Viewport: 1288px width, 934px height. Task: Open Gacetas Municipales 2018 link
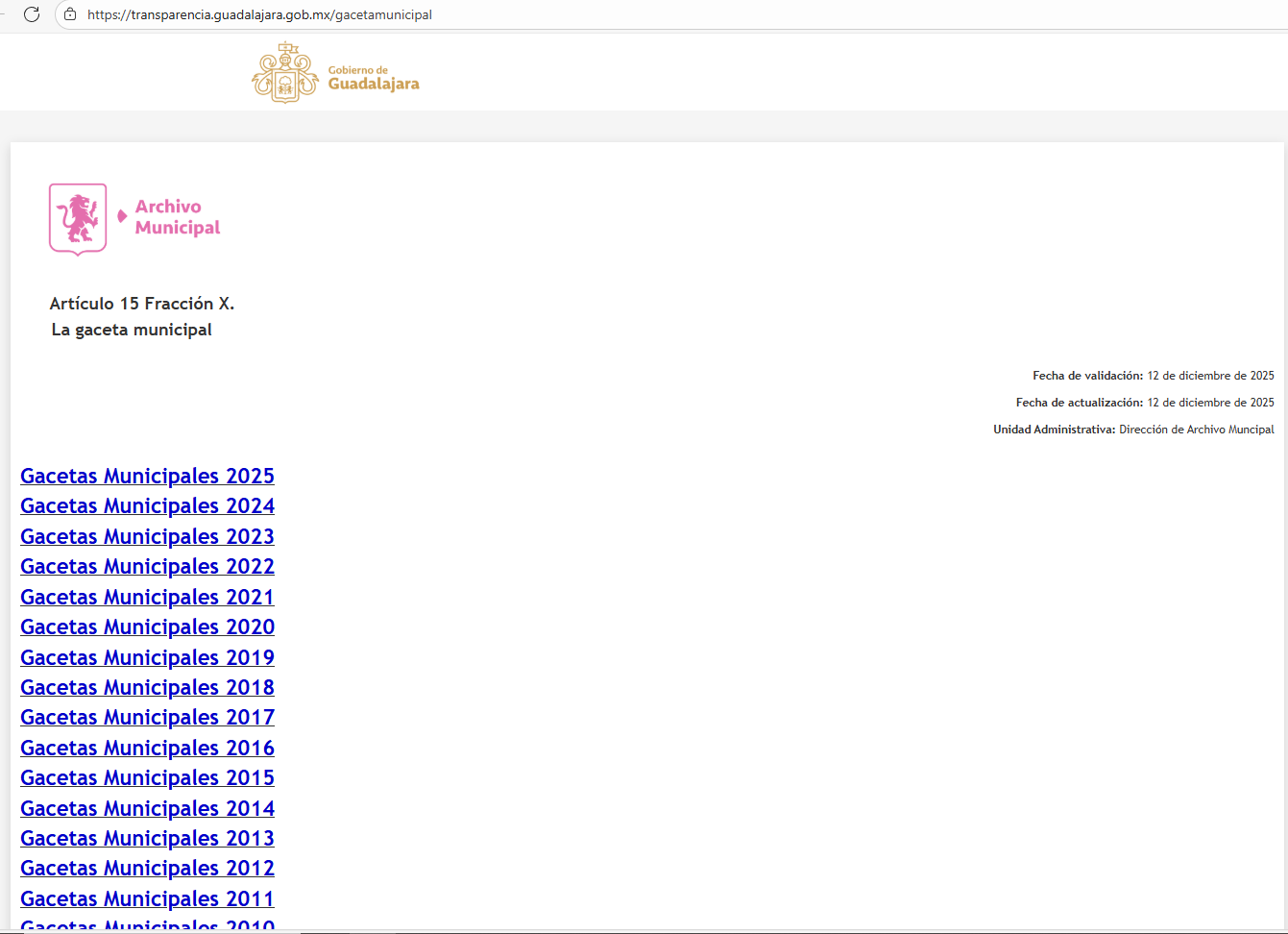tap(147, 687)
